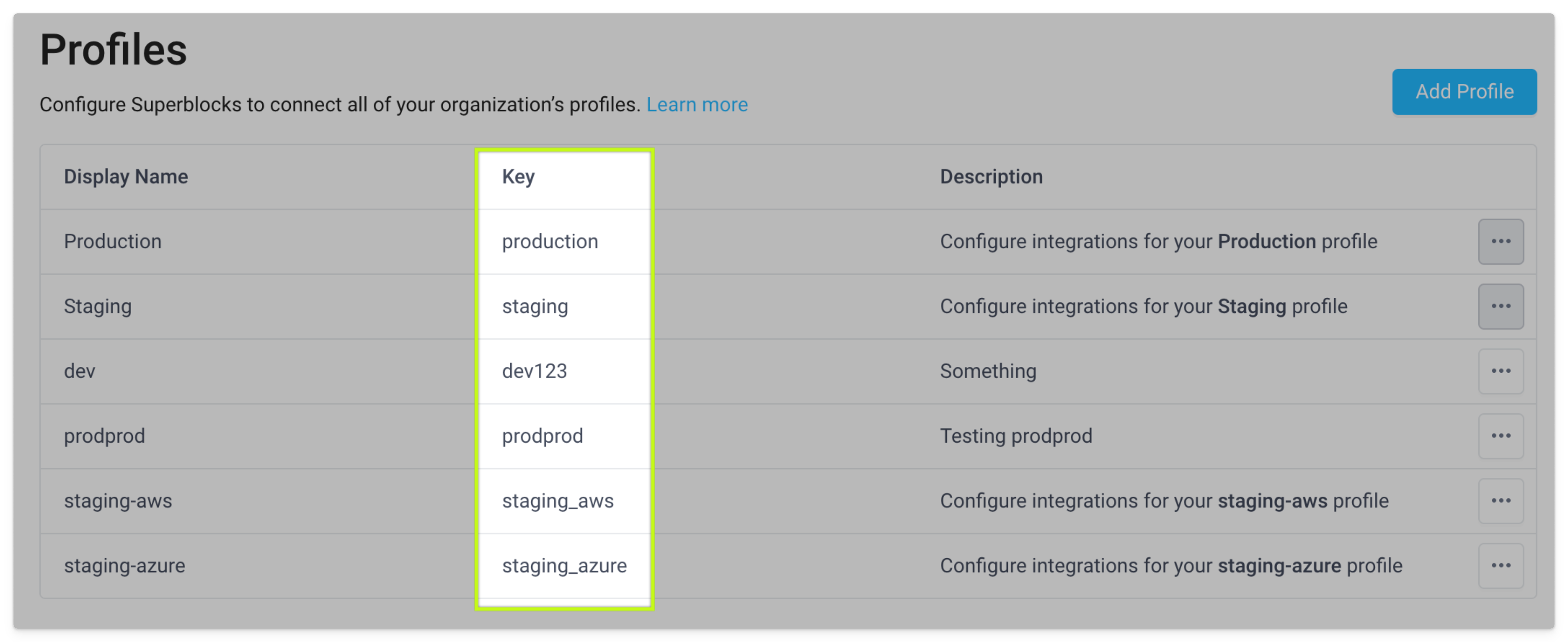This screenshot has height=642, width=1568.
Task: Click the Add Profile button
Action: 1464,92
